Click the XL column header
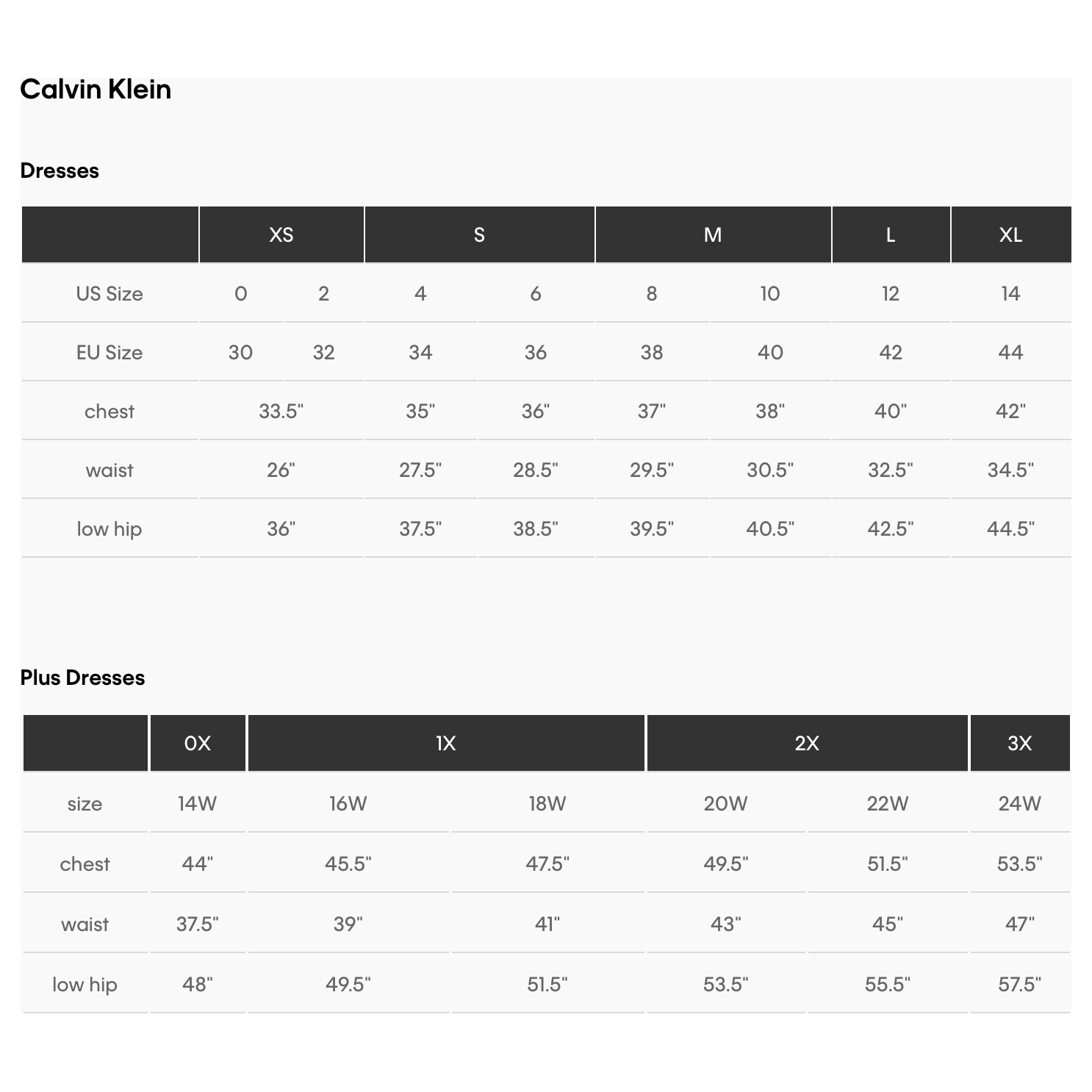This screenshot has height=1092, width=1092. 1010,234
